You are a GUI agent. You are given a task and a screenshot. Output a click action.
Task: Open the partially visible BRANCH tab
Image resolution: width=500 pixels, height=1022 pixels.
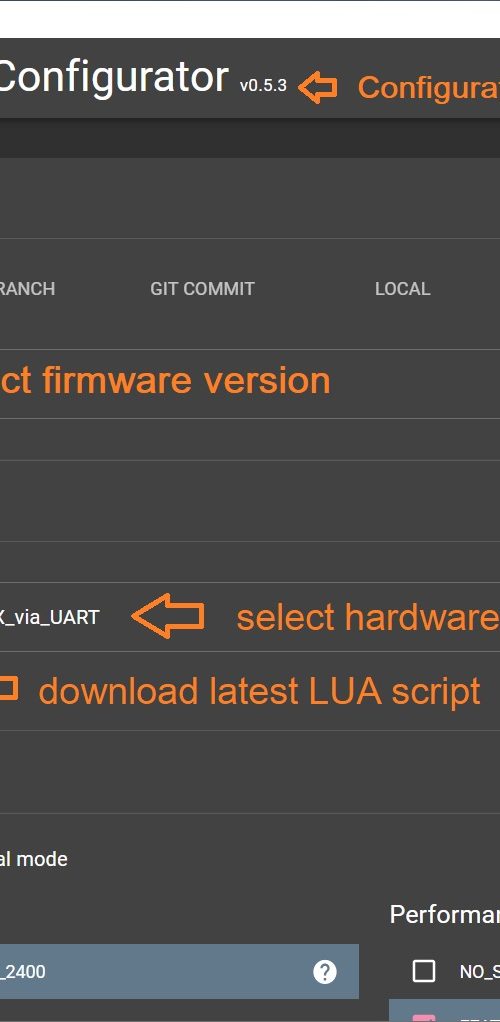[27, 289]
